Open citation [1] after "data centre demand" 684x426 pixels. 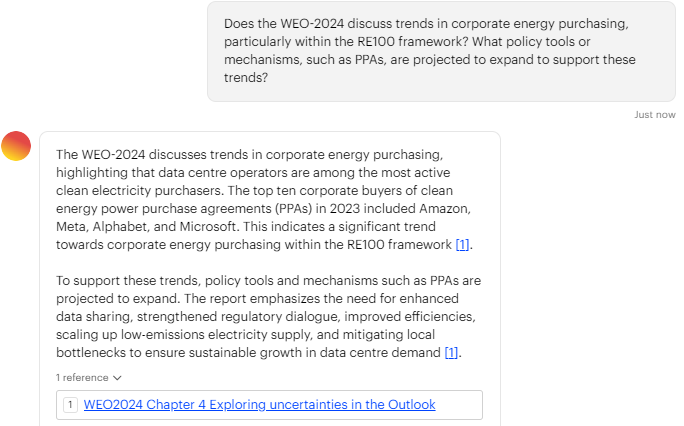coord(451,353)
